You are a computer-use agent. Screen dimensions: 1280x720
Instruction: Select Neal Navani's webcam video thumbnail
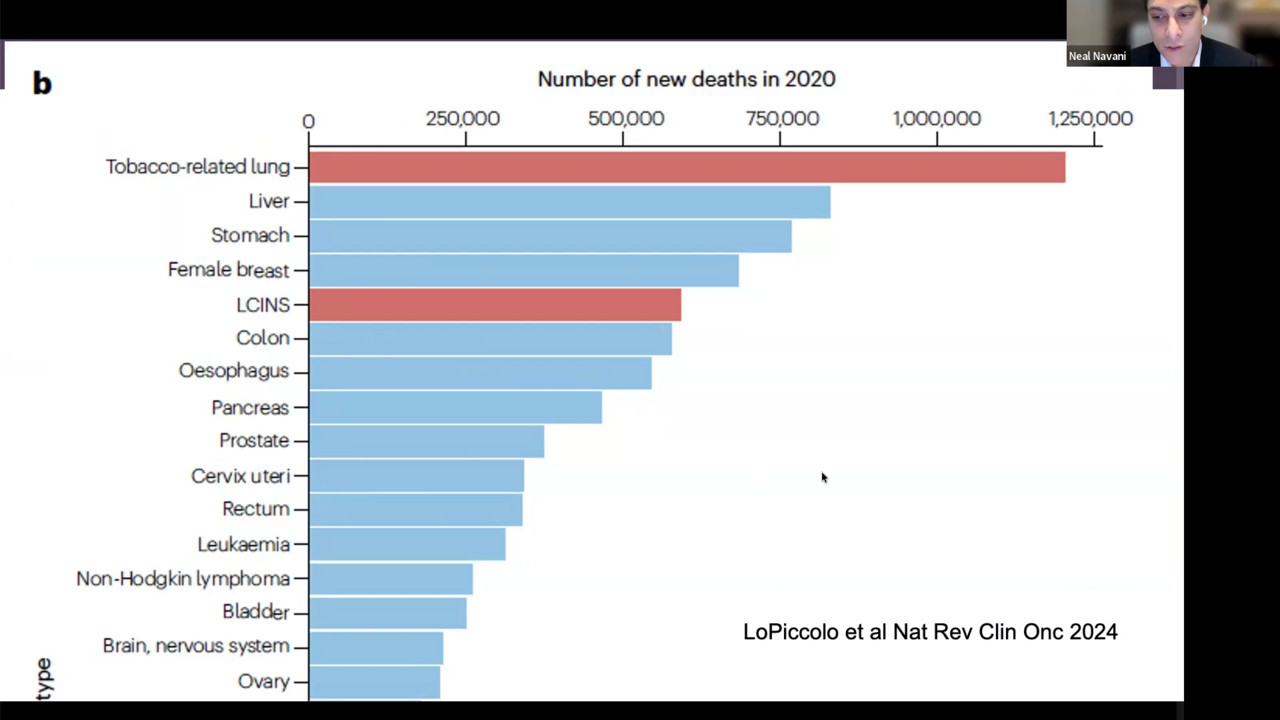[x=1173, y=33]
